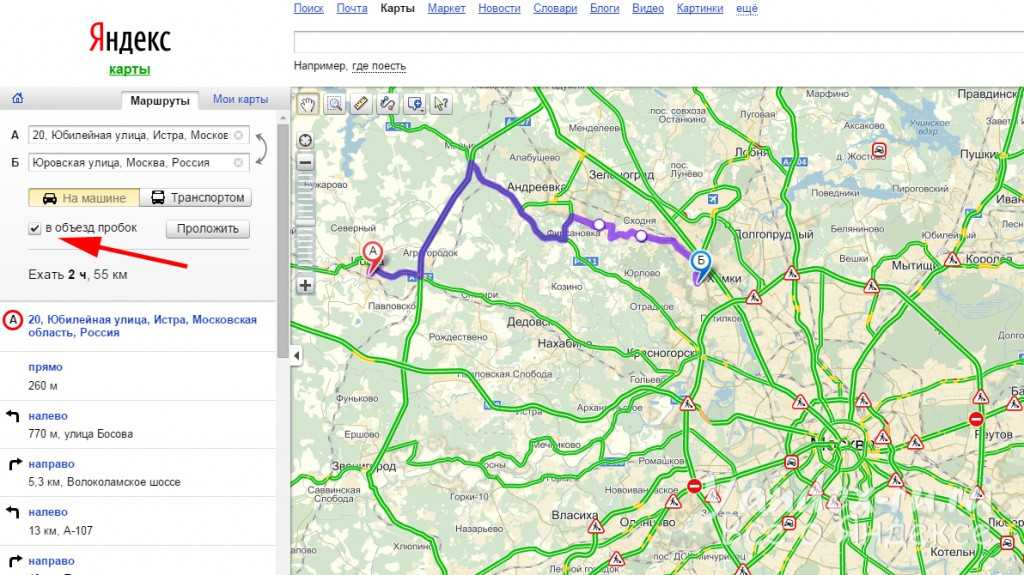Click the route building tool icon
This screenshot has width=1024, height=575.
pos(388,104)
